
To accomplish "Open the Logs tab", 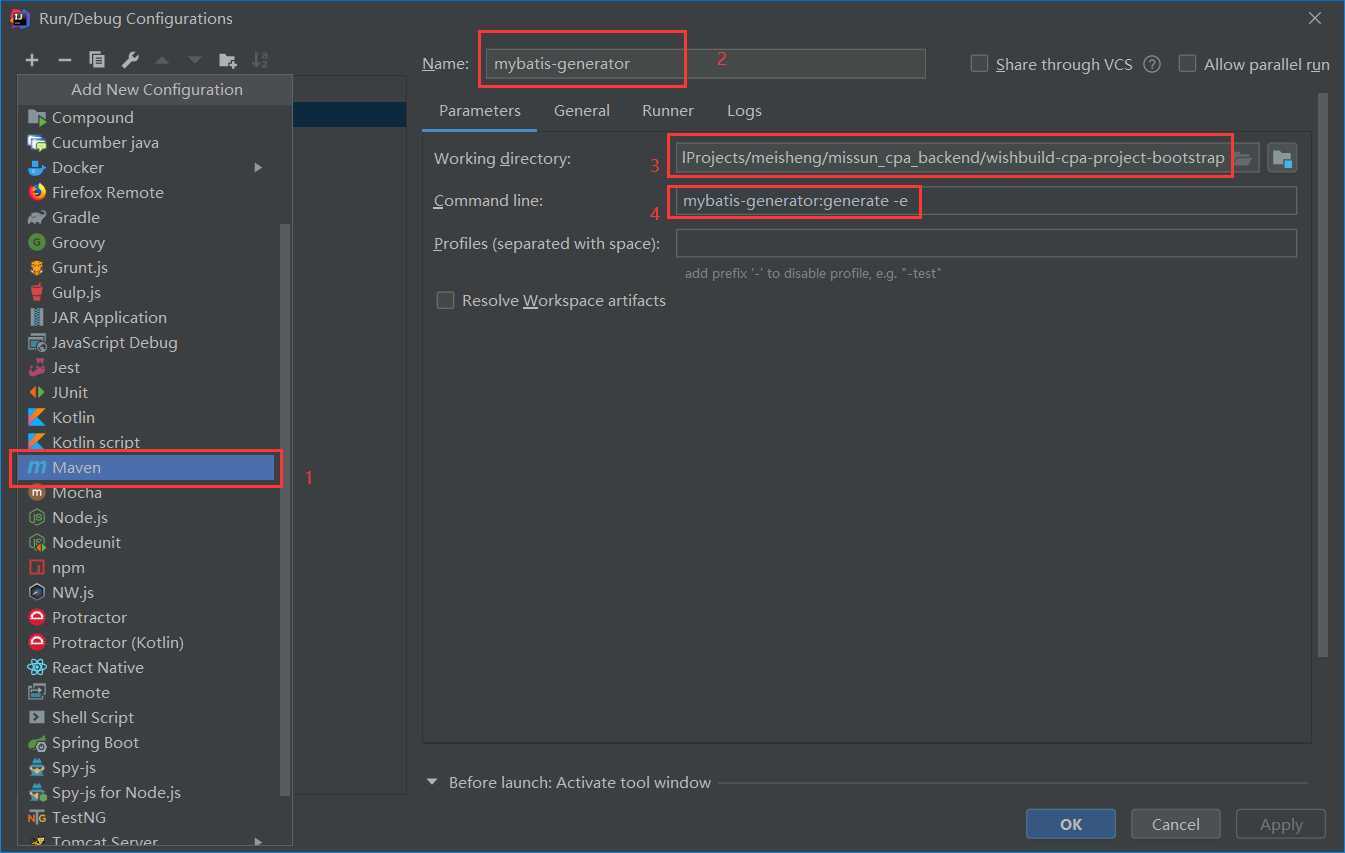I will (x=744, y=110).
